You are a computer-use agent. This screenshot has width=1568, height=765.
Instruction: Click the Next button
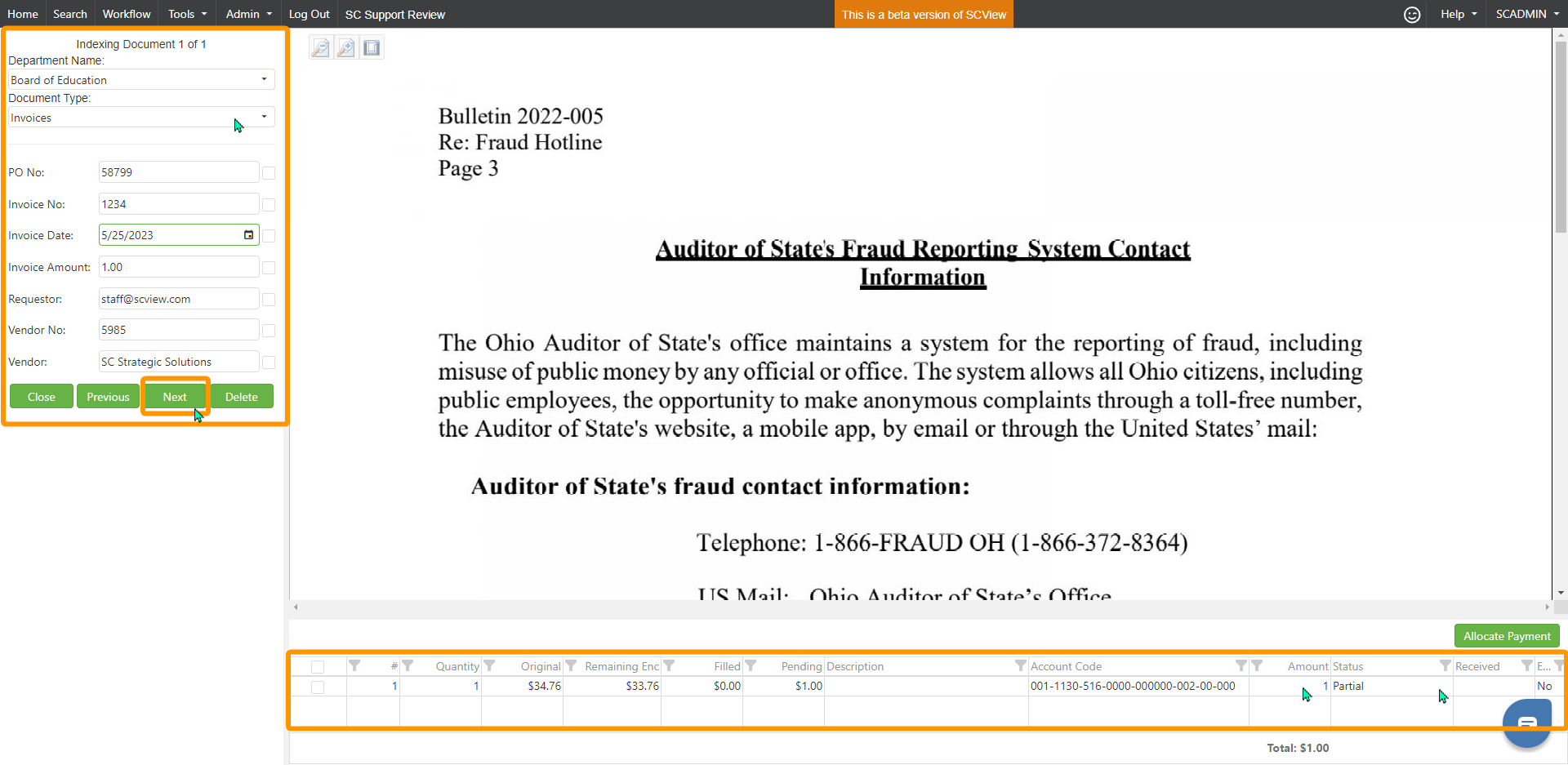[x=175, y=397]
